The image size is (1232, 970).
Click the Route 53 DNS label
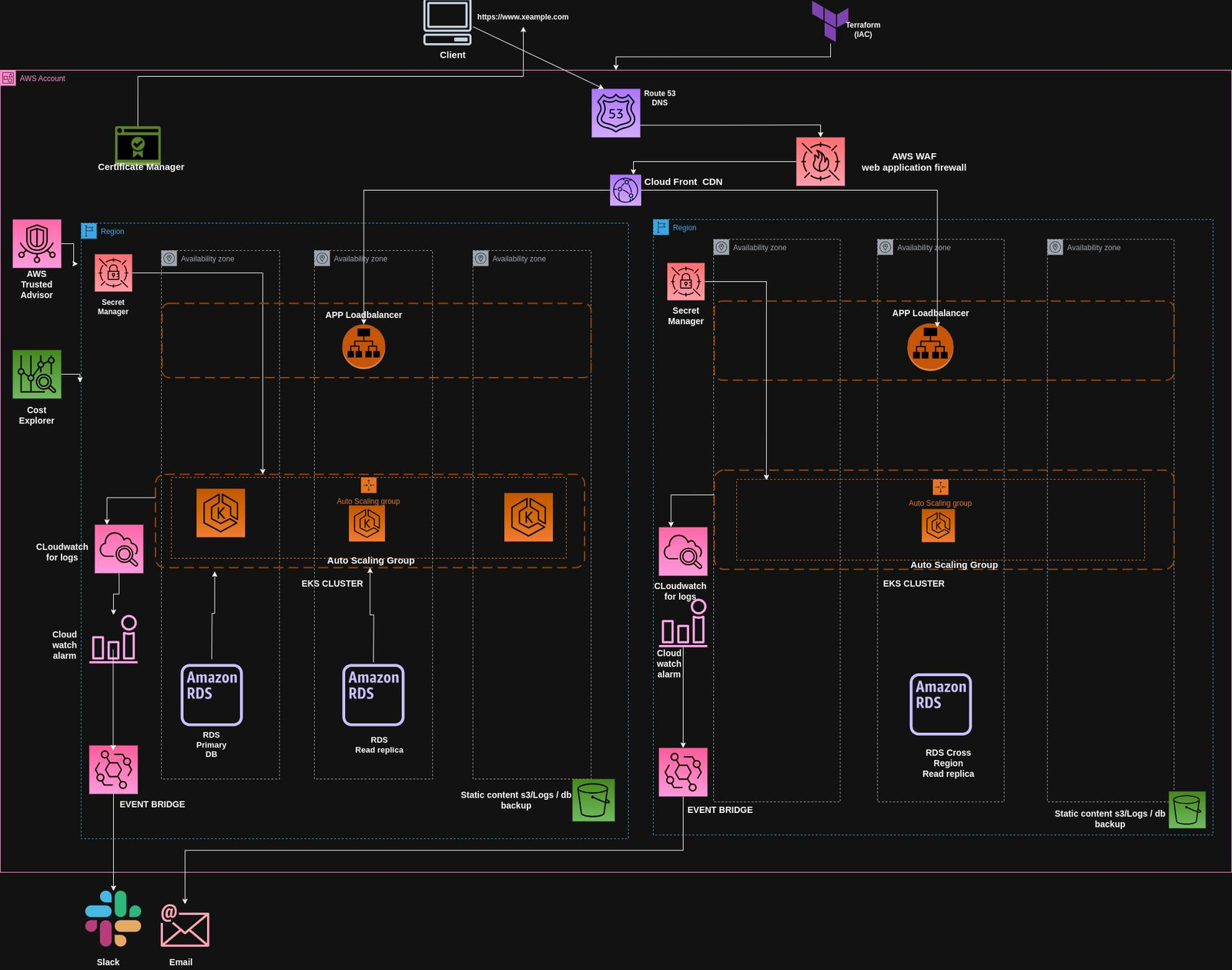660,98
